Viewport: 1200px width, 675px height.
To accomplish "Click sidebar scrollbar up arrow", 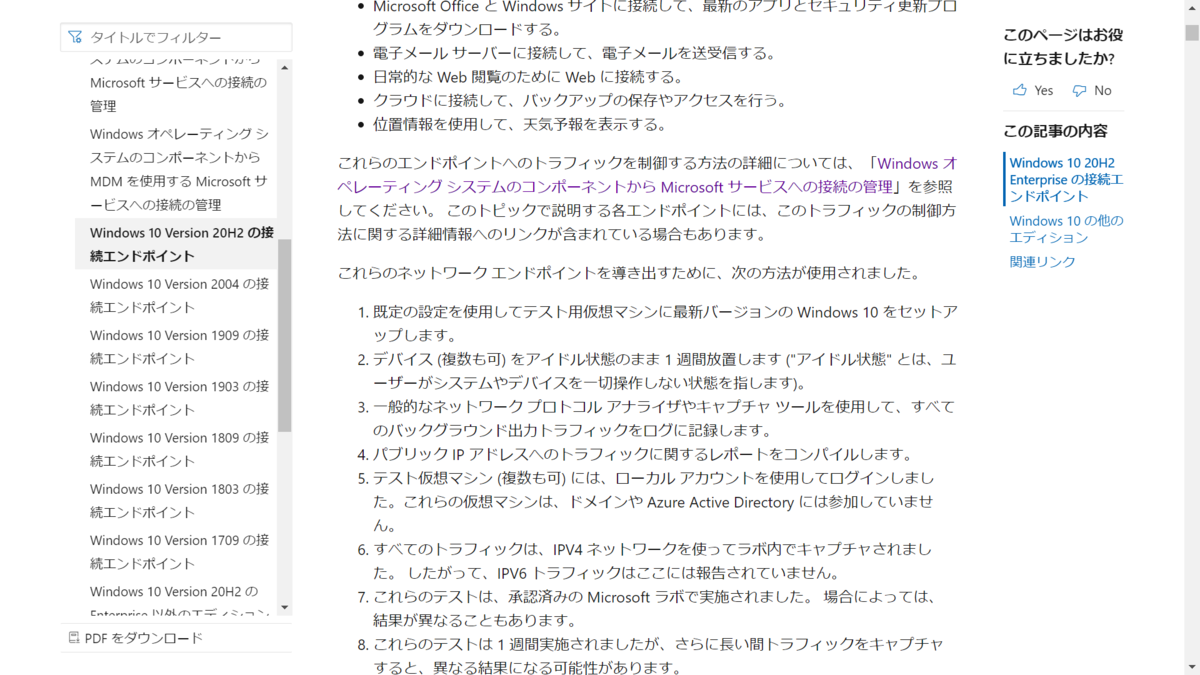I will (284, 68).
